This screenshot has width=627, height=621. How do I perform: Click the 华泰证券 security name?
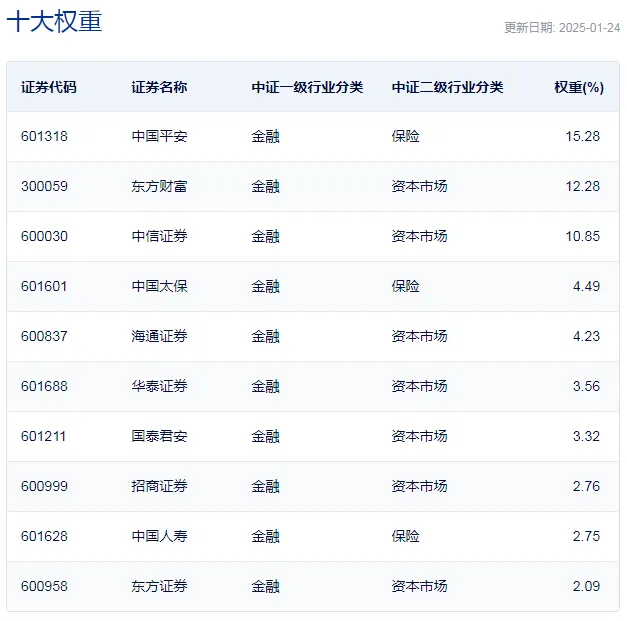pos(159,386)
